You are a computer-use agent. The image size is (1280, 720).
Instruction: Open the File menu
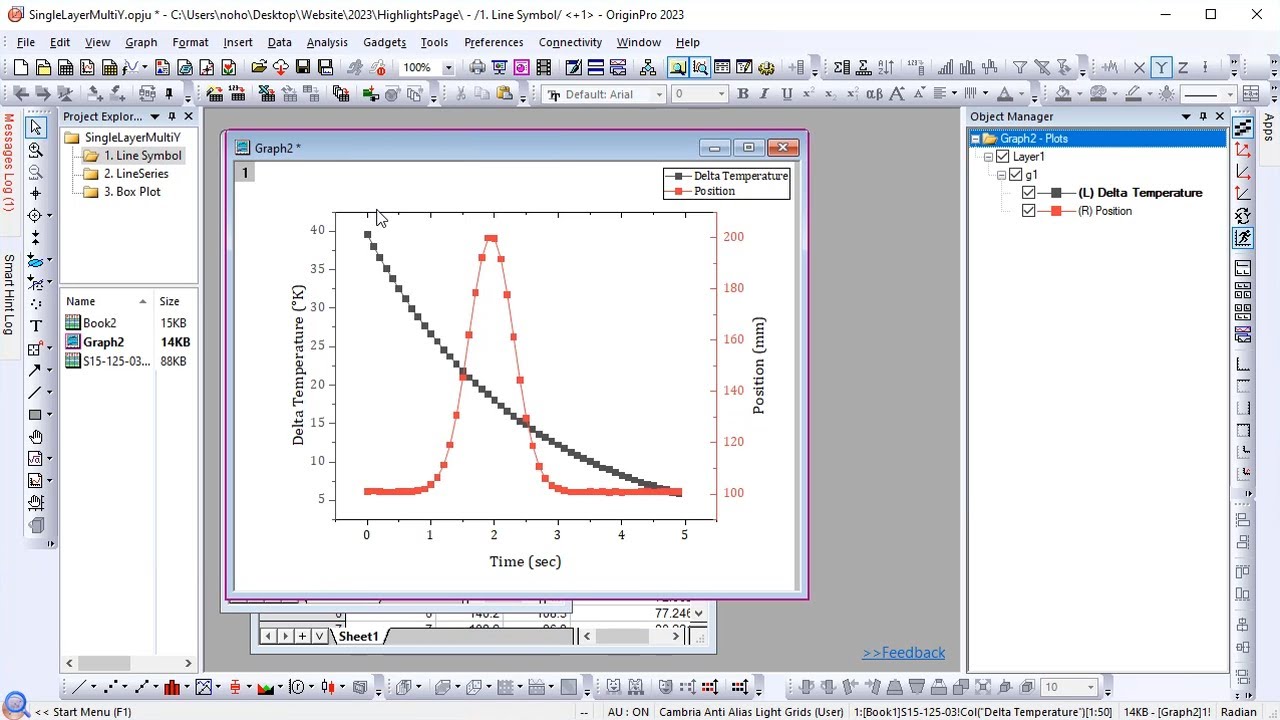coord(25,42)
